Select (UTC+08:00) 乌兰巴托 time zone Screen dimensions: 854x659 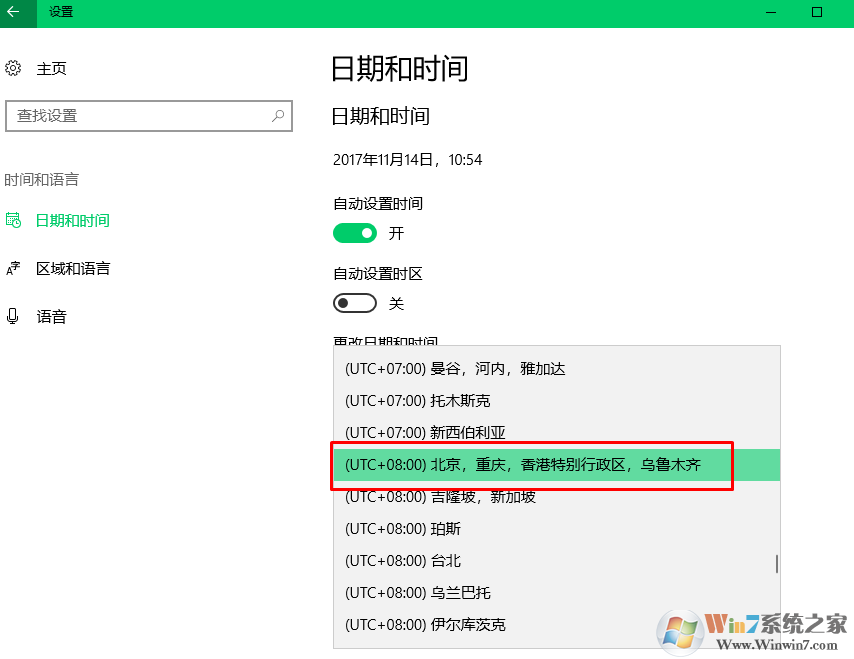click(418, 593)
